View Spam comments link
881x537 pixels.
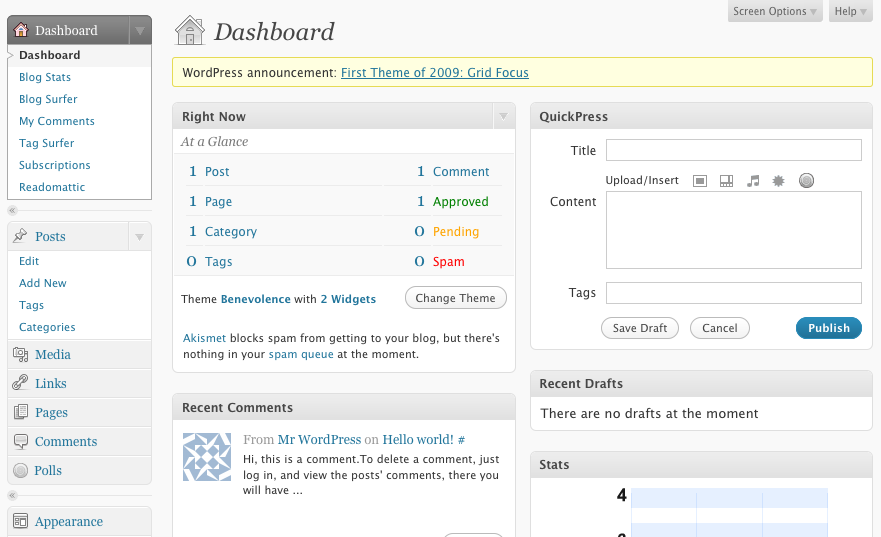click(448, 261)
